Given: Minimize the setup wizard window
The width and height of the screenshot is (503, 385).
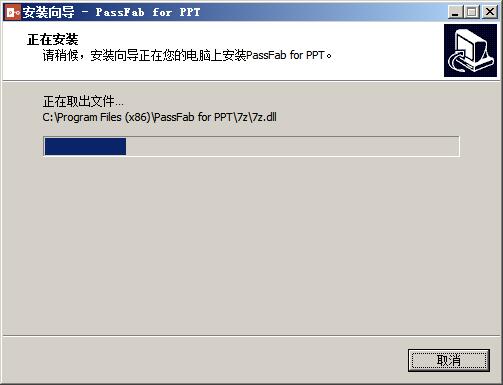Looking at the screenshot, I should click(x=455, y=12).
